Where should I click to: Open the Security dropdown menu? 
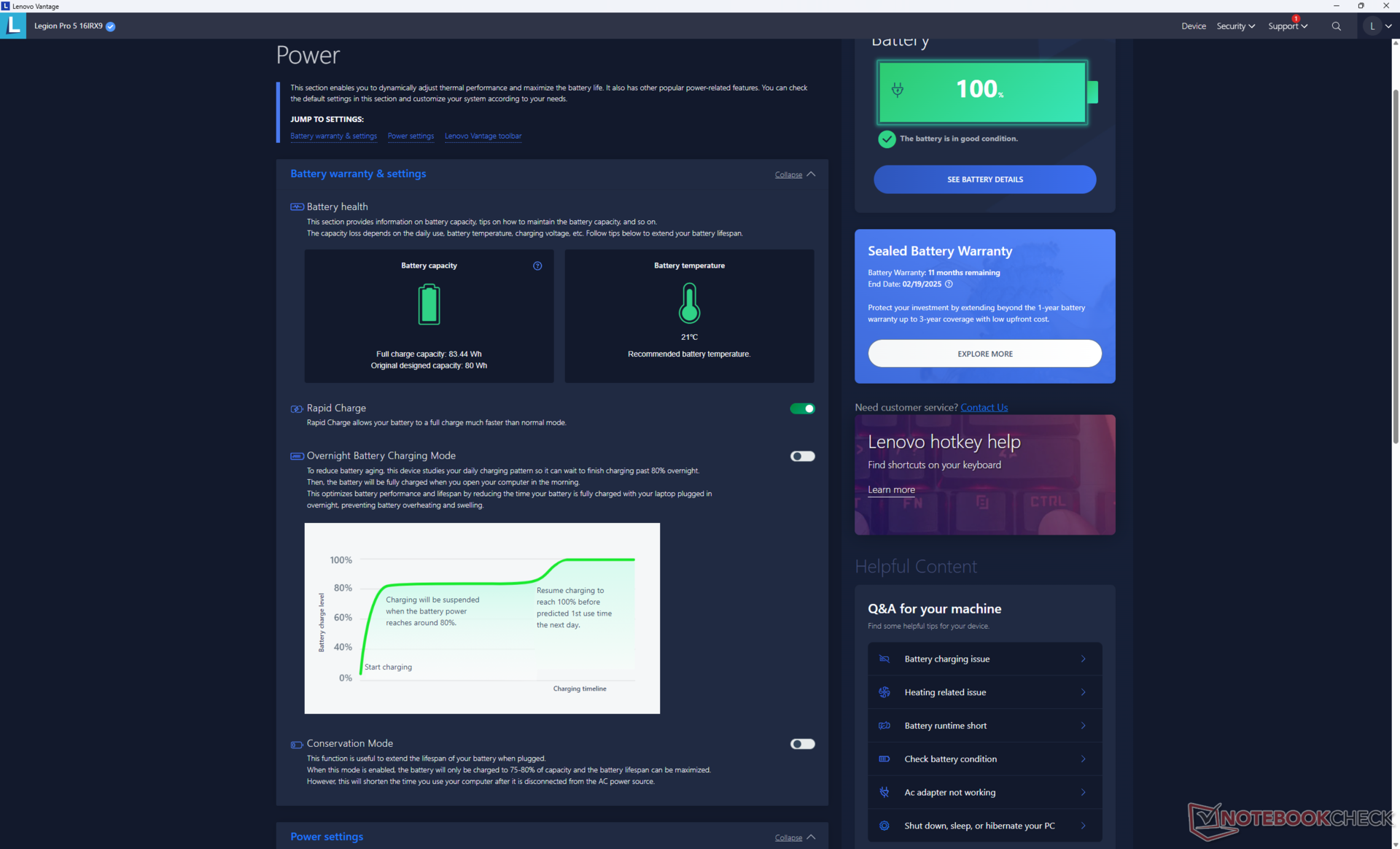pos(1235,26)
